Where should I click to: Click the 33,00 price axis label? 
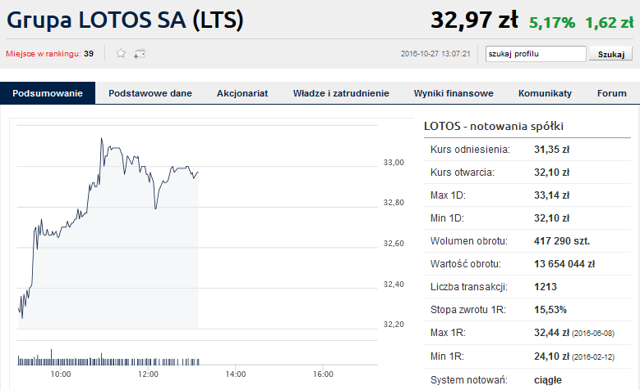[393, 162]
